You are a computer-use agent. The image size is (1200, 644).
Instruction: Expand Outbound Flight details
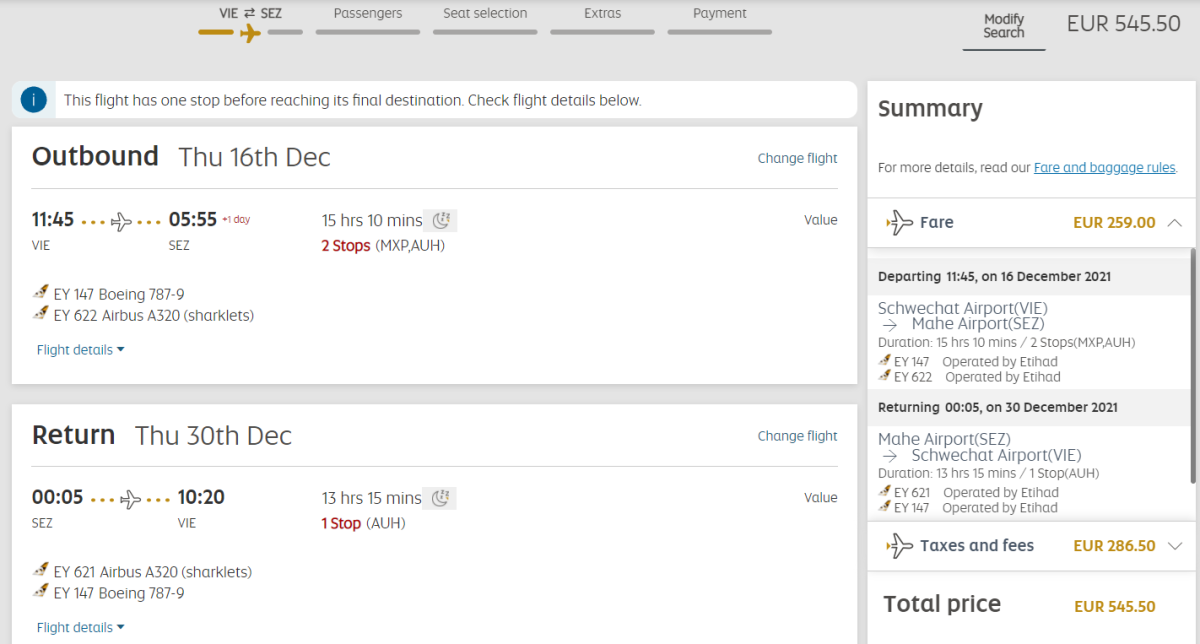(80, 350)
